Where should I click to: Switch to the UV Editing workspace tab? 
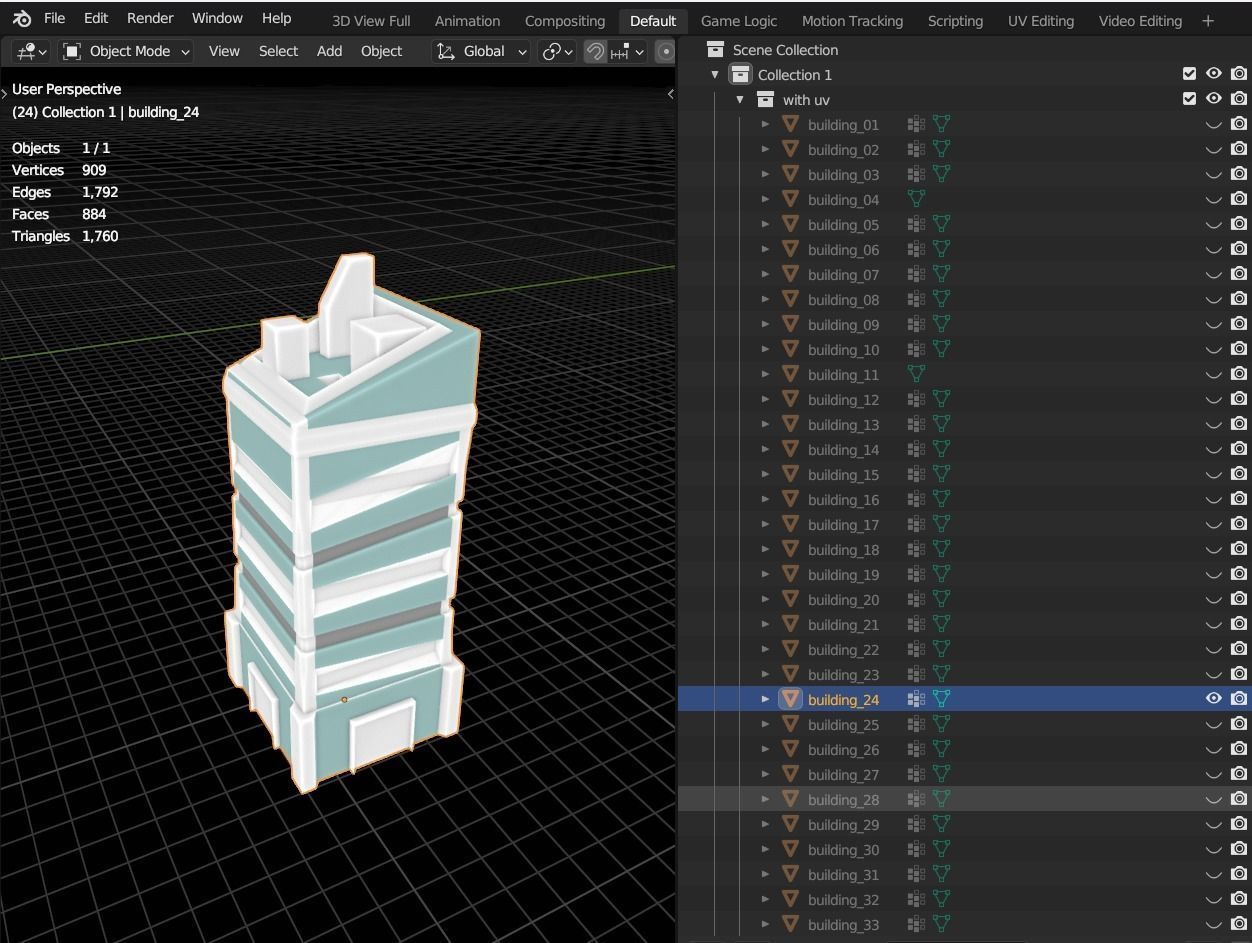1040,20
